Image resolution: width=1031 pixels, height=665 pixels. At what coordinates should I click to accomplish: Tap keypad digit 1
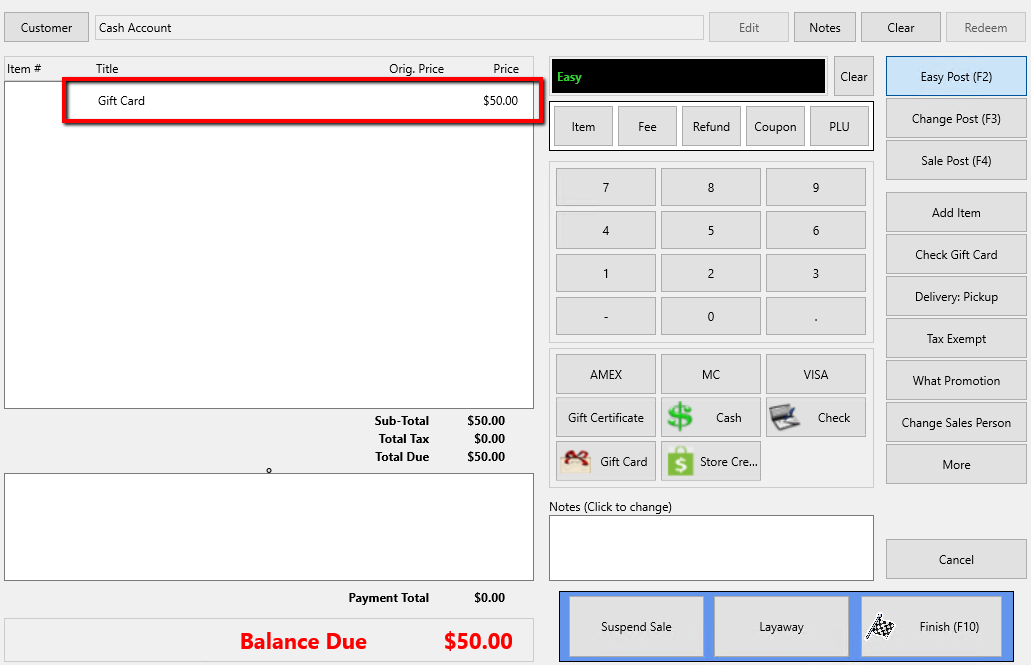(x=606, y=273)
